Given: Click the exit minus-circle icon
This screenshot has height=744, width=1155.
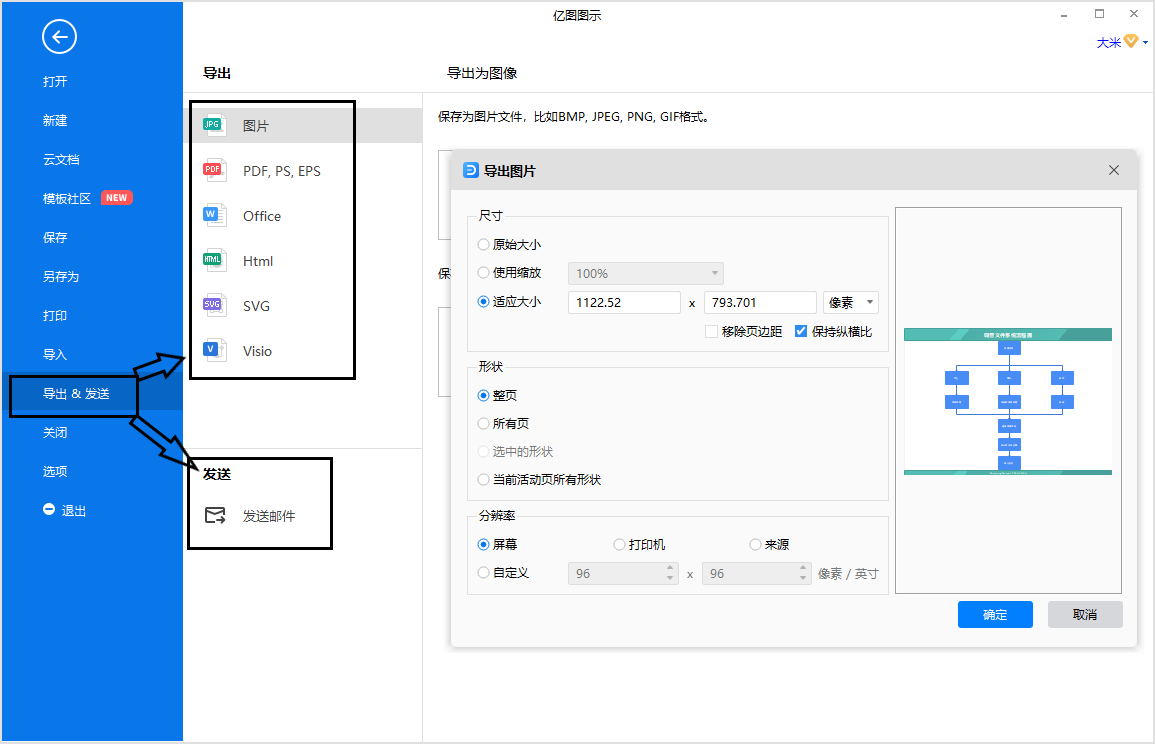Looking at the screenshot, I should (49, 509).
